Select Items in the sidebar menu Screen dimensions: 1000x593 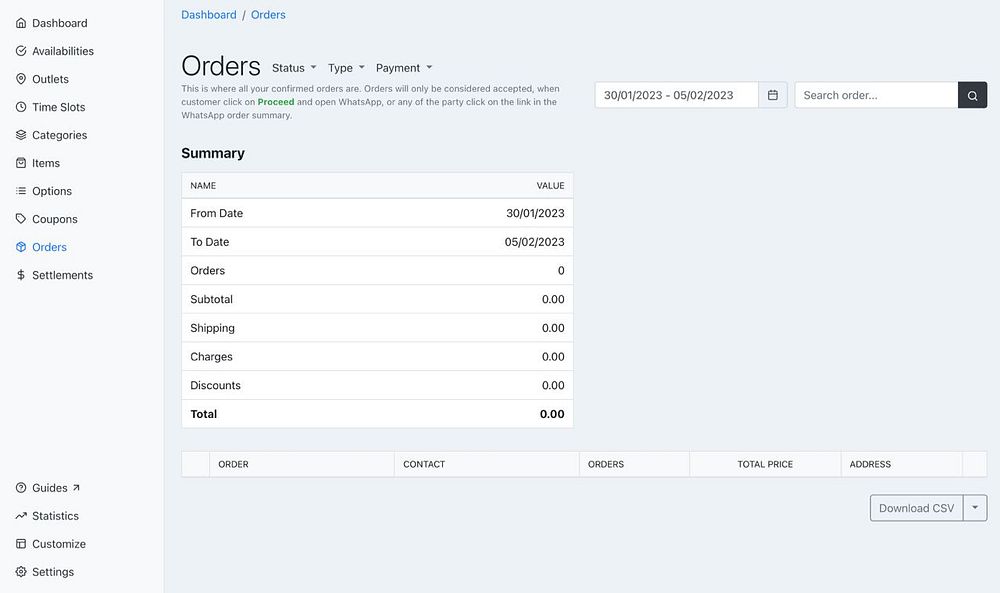click(x=38, y=163)
